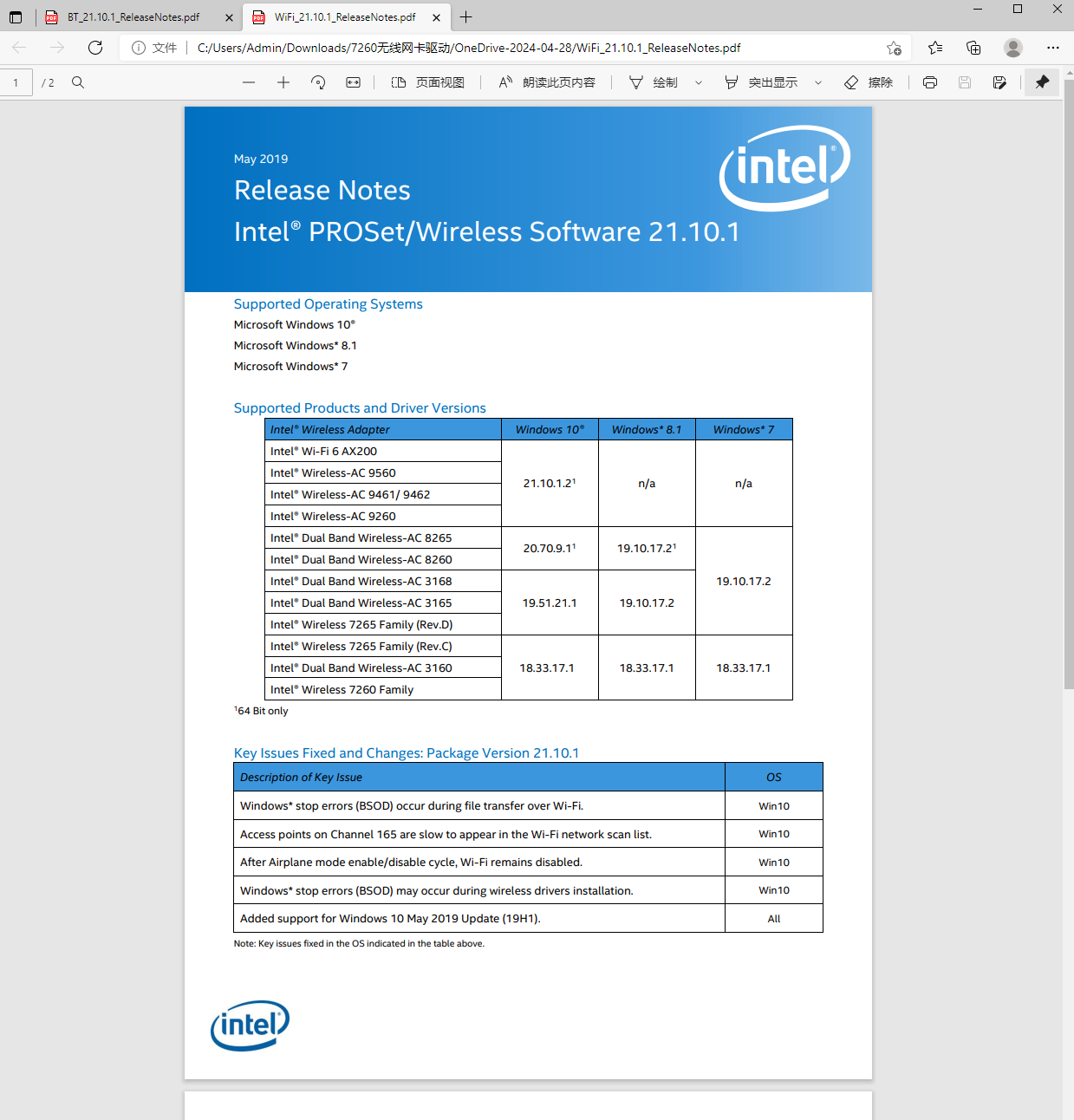The image size is (1074, 1120).
Task: Refresh the current page
Action: (x=95, y=48)
